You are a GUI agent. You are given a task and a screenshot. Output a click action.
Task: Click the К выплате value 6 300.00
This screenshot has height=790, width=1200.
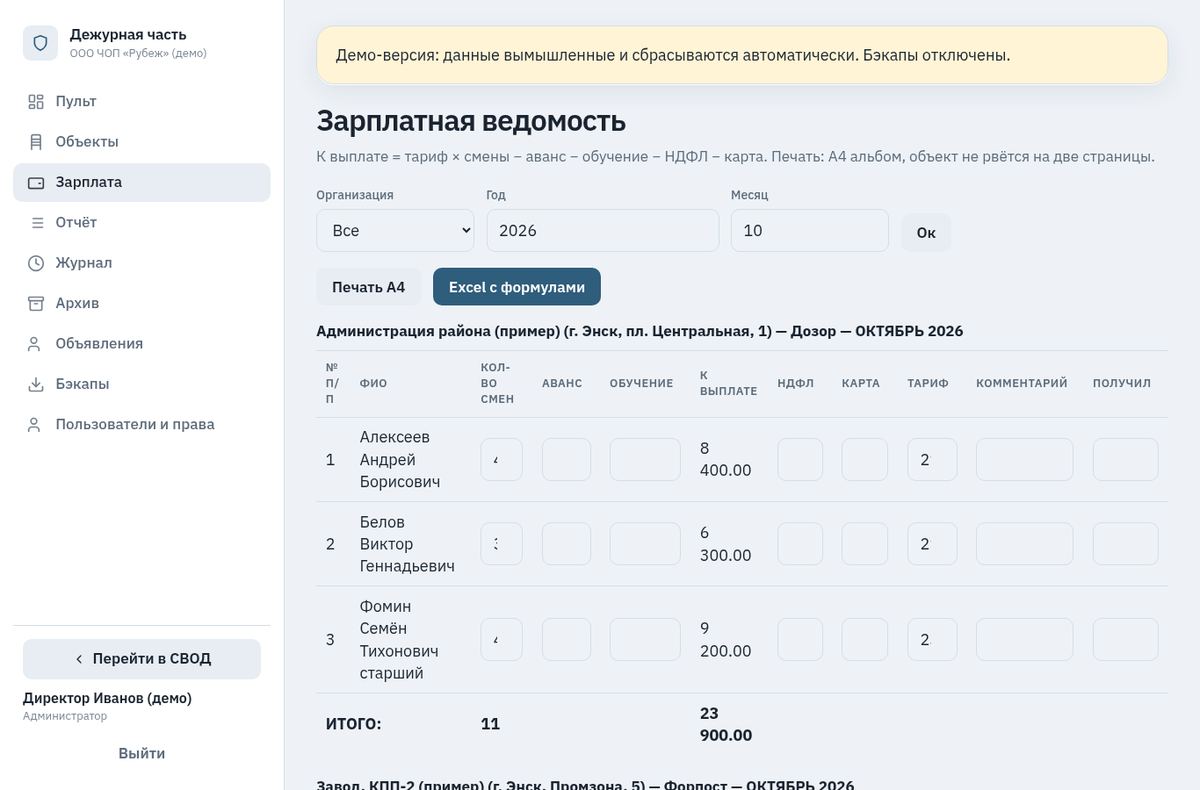[x=726, y=544]
